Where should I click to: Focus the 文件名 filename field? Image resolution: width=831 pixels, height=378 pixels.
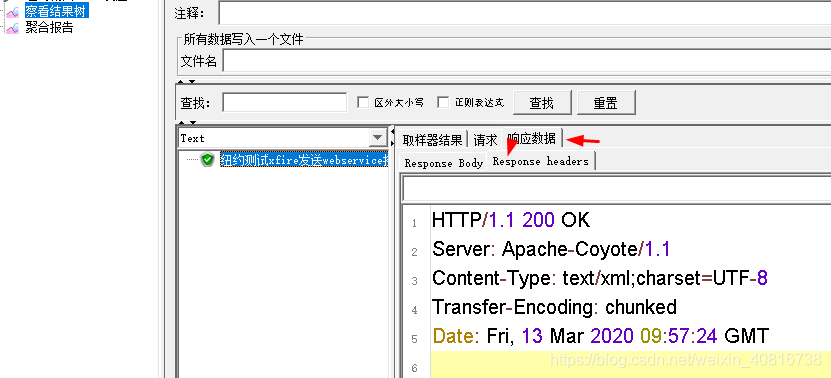pyautogui.click(x=527, y=61)
